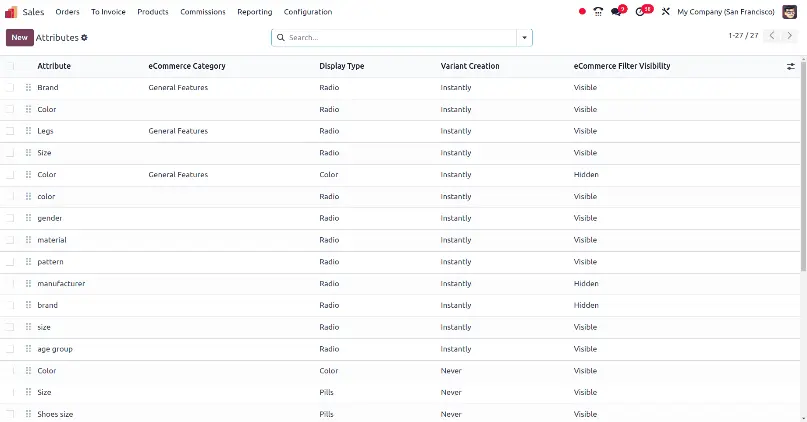Tick the checkbox for Legs row
The height and width of the screenshot is (422, 807).
[10, 131]
